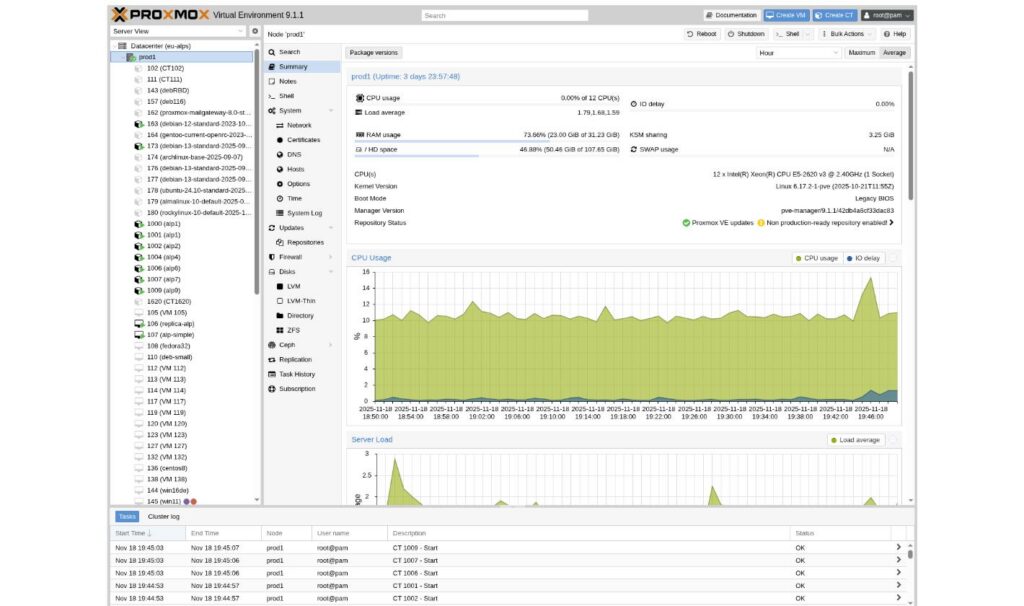Open the root@pam user menu

coord(886,15)
